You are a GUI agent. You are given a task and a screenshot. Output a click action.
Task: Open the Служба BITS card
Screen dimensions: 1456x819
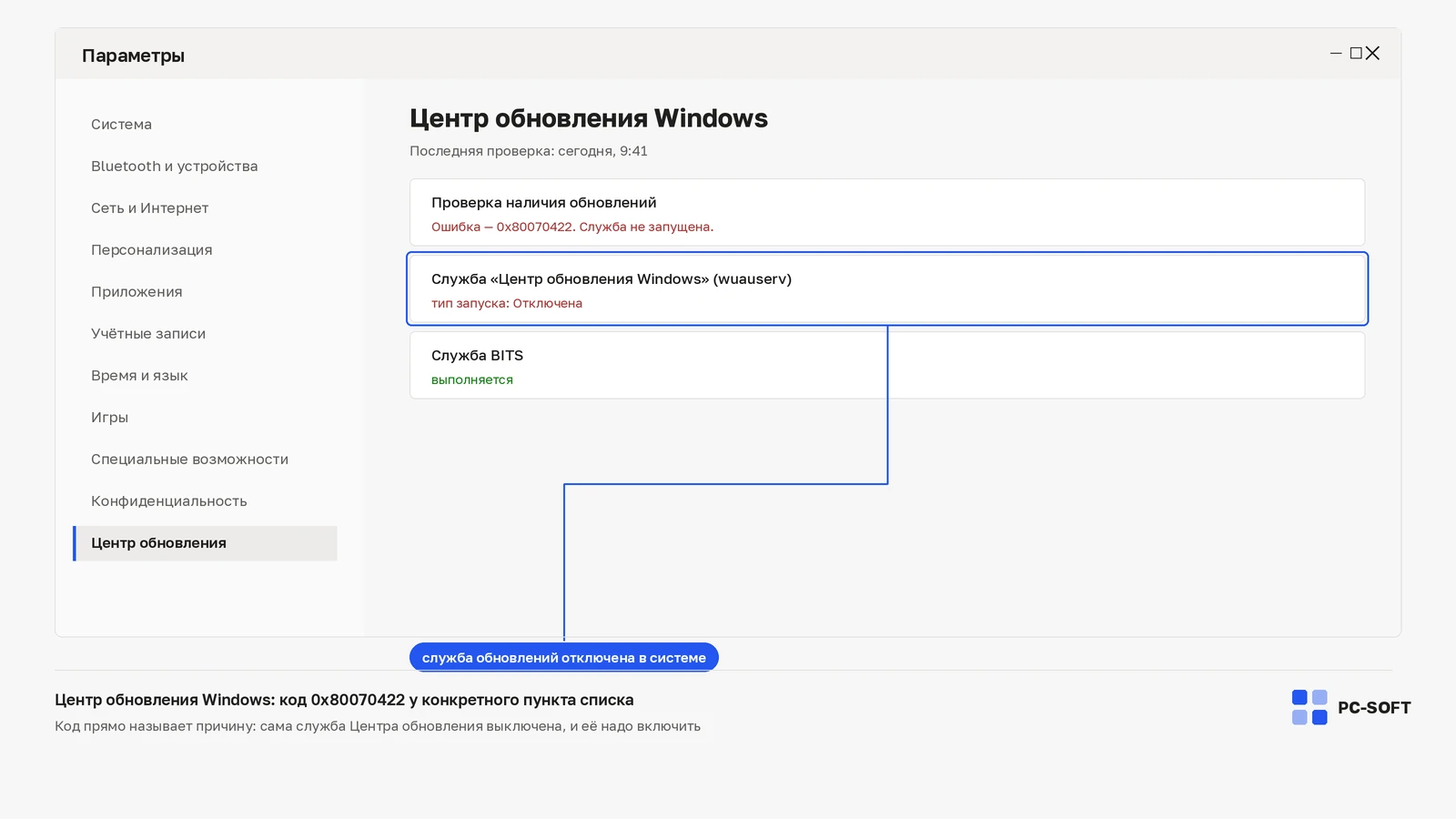tap(887, 365)
